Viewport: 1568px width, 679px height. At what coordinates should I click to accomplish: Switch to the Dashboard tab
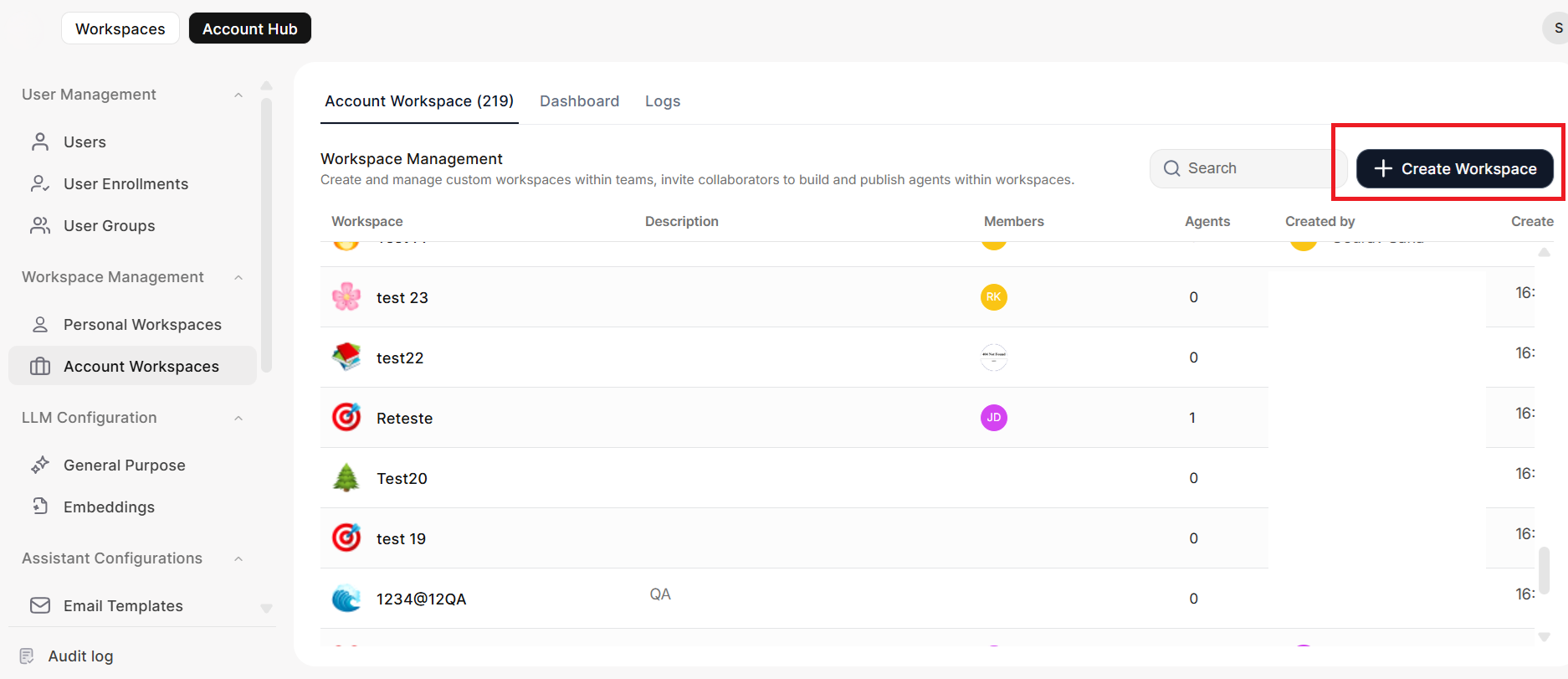tap(579, 101)
